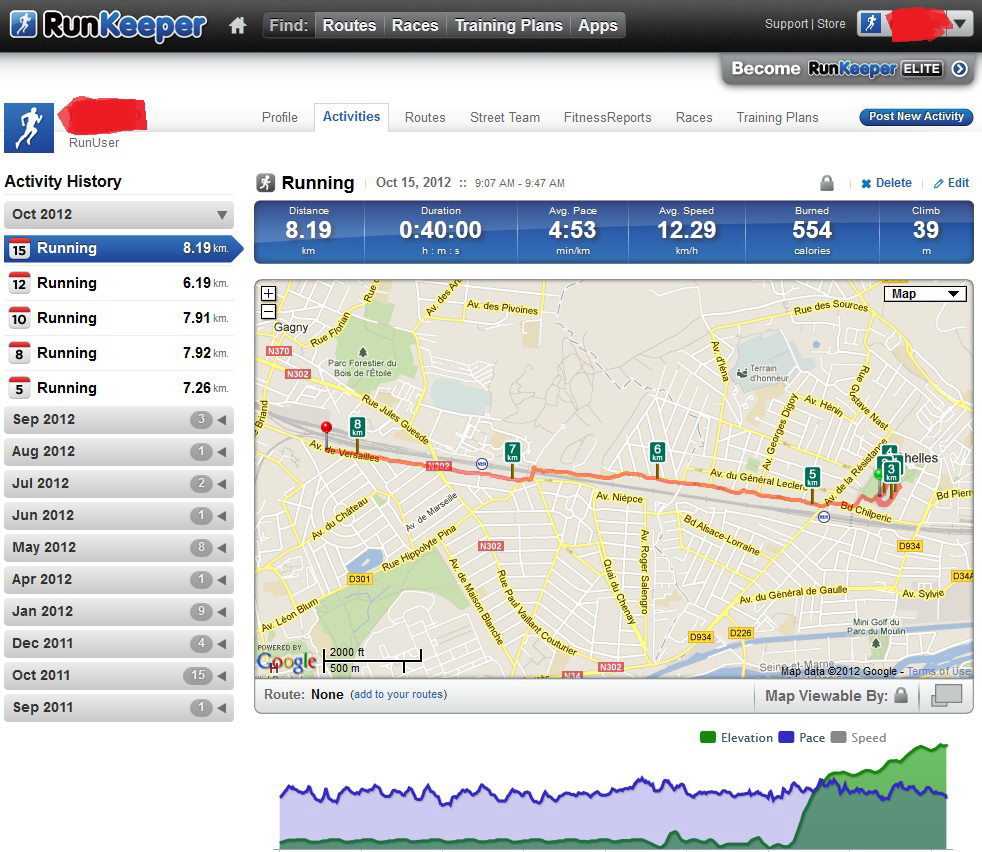
Task: Collapse the Oct 2012 activity list
Action: [x=119, y=214]
